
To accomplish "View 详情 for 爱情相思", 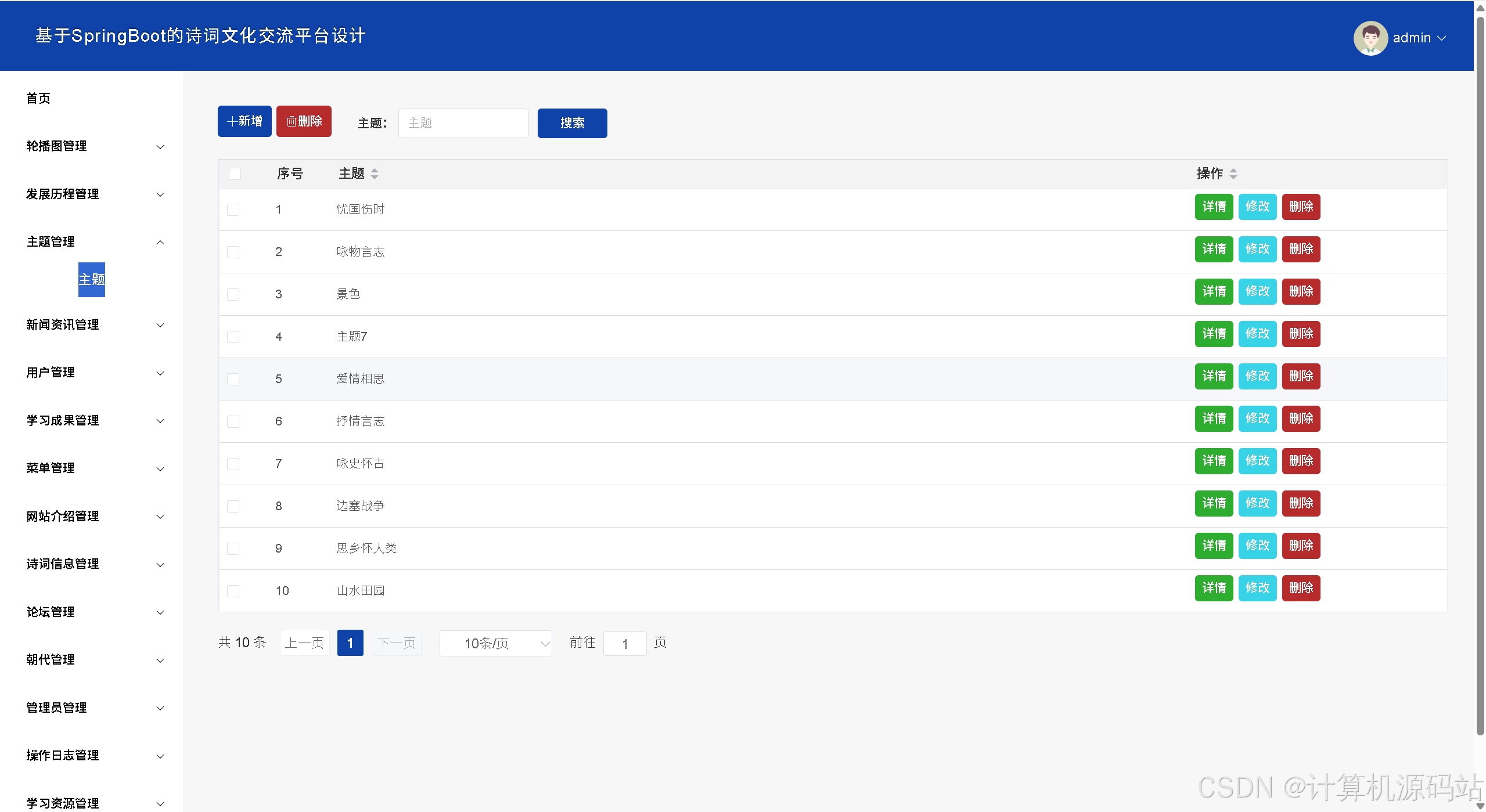I will pyautogui.click(x=1214, y=376).
